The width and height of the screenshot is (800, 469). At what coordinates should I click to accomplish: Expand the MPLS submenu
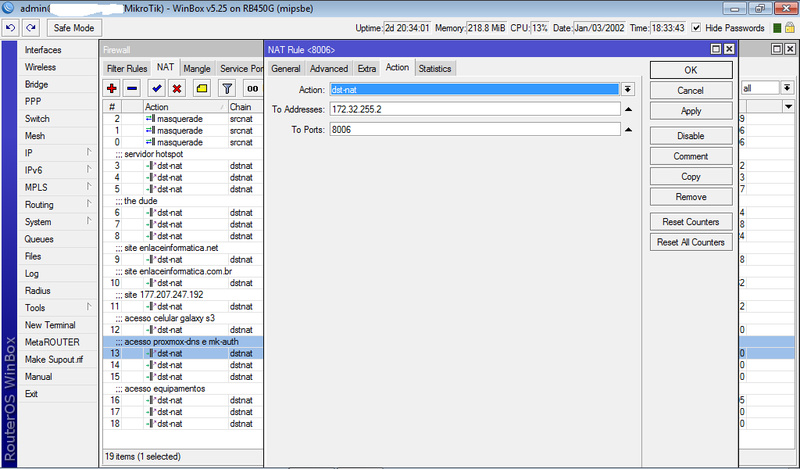tap(88, 187)
